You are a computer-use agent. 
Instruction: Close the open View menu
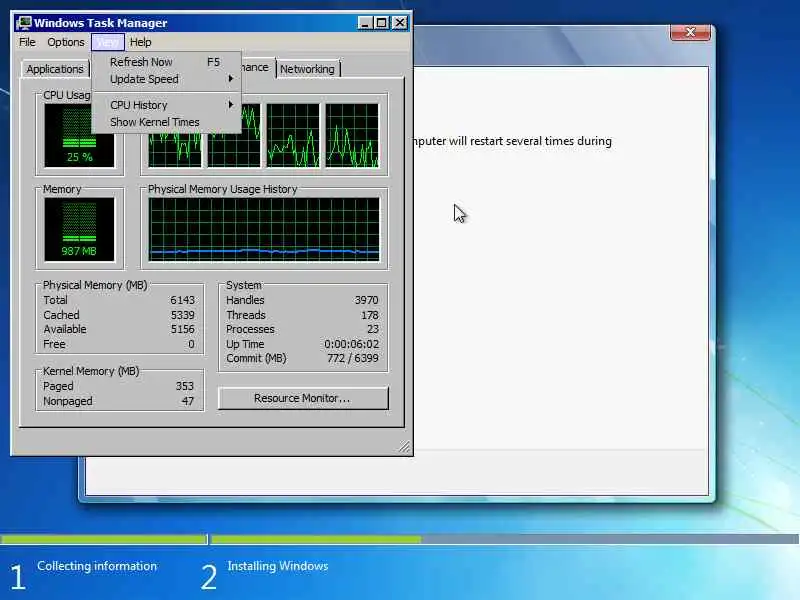[x=108, y=42]
